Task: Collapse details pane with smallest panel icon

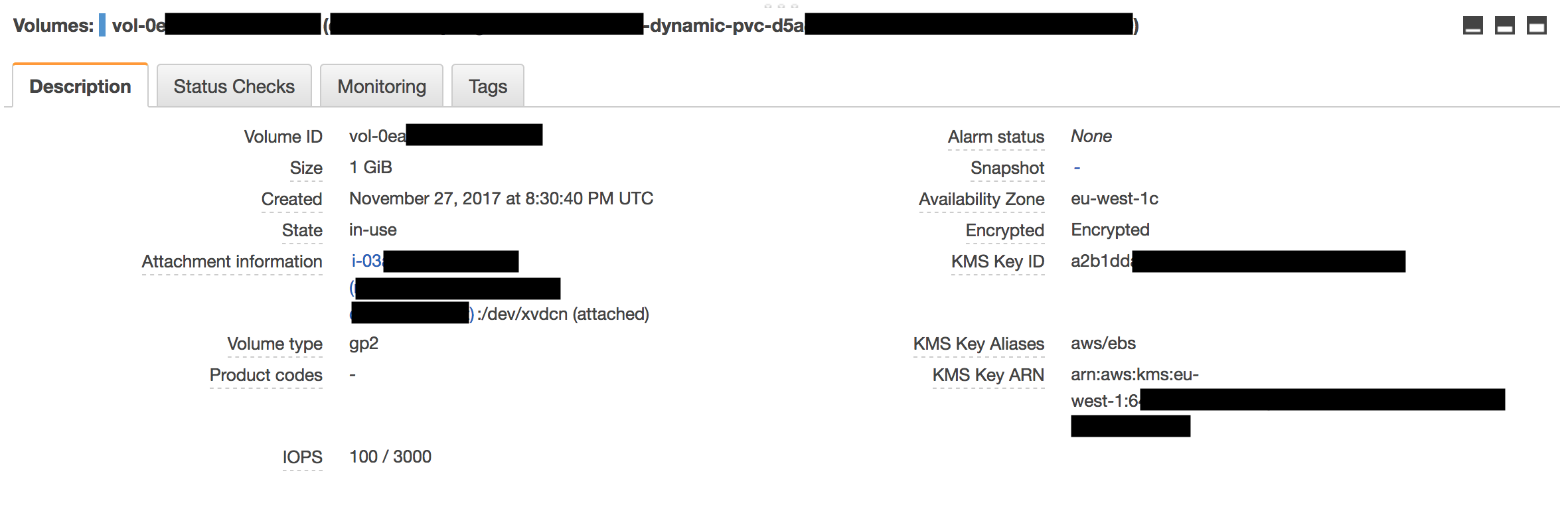Action: 1472,26
